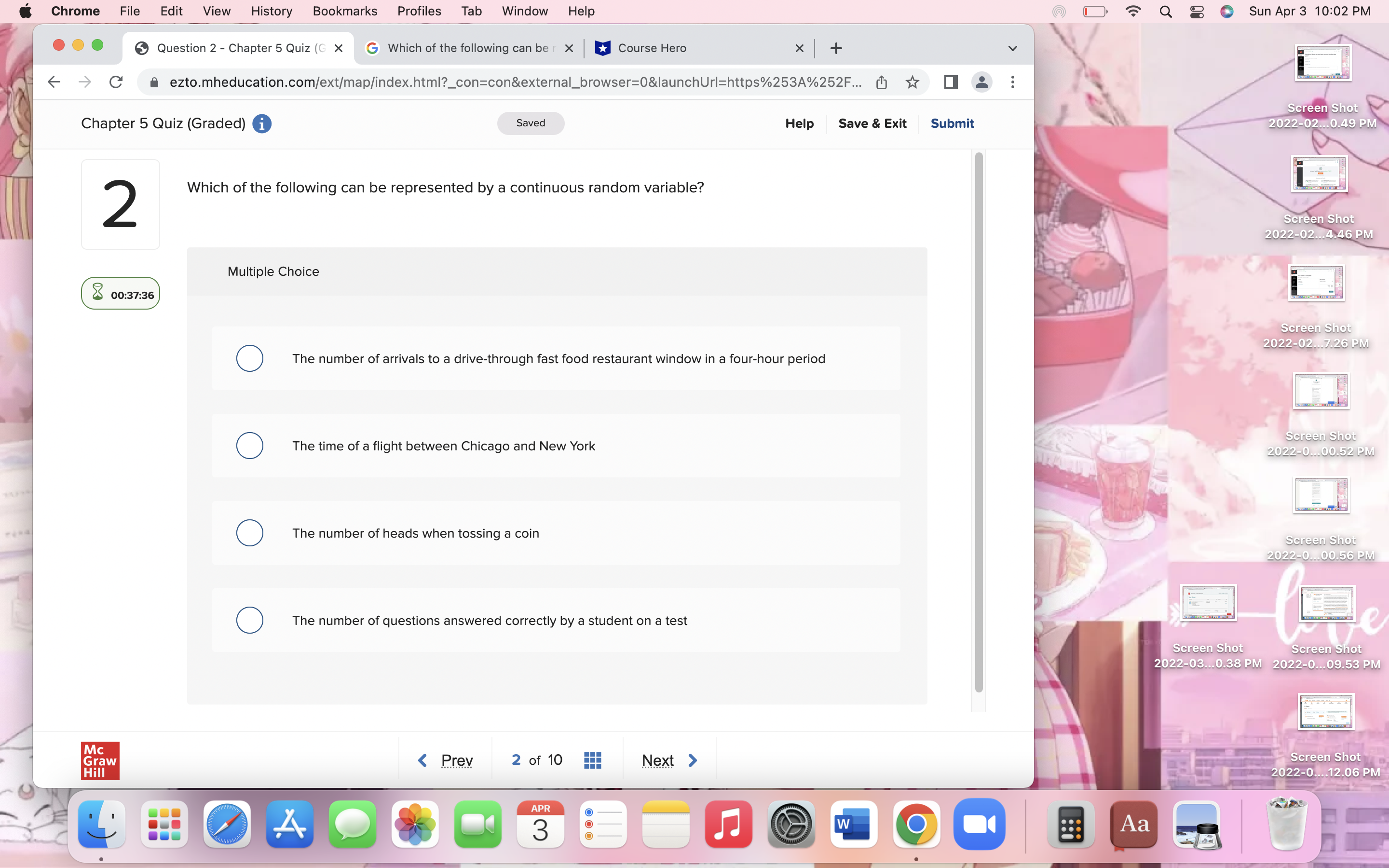Screen dimensions: 1389x868
Task: Open the Bookmarks menu in the menu bar
Action: [344, 11]
